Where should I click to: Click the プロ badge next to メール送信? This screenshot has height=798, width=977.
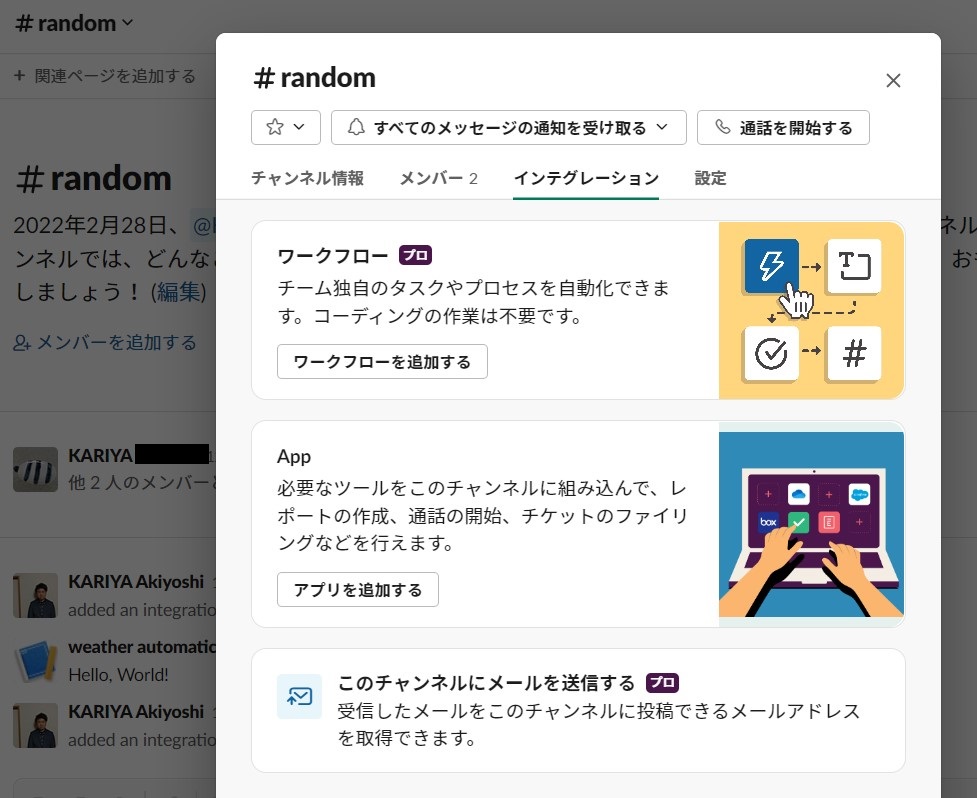click(x=662, y=683)
